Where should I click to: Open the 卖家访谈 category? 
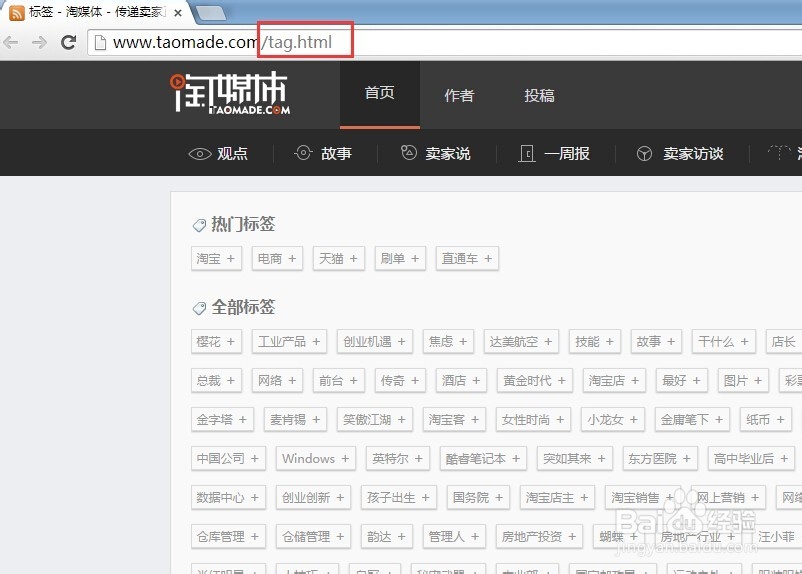point(693,153)
